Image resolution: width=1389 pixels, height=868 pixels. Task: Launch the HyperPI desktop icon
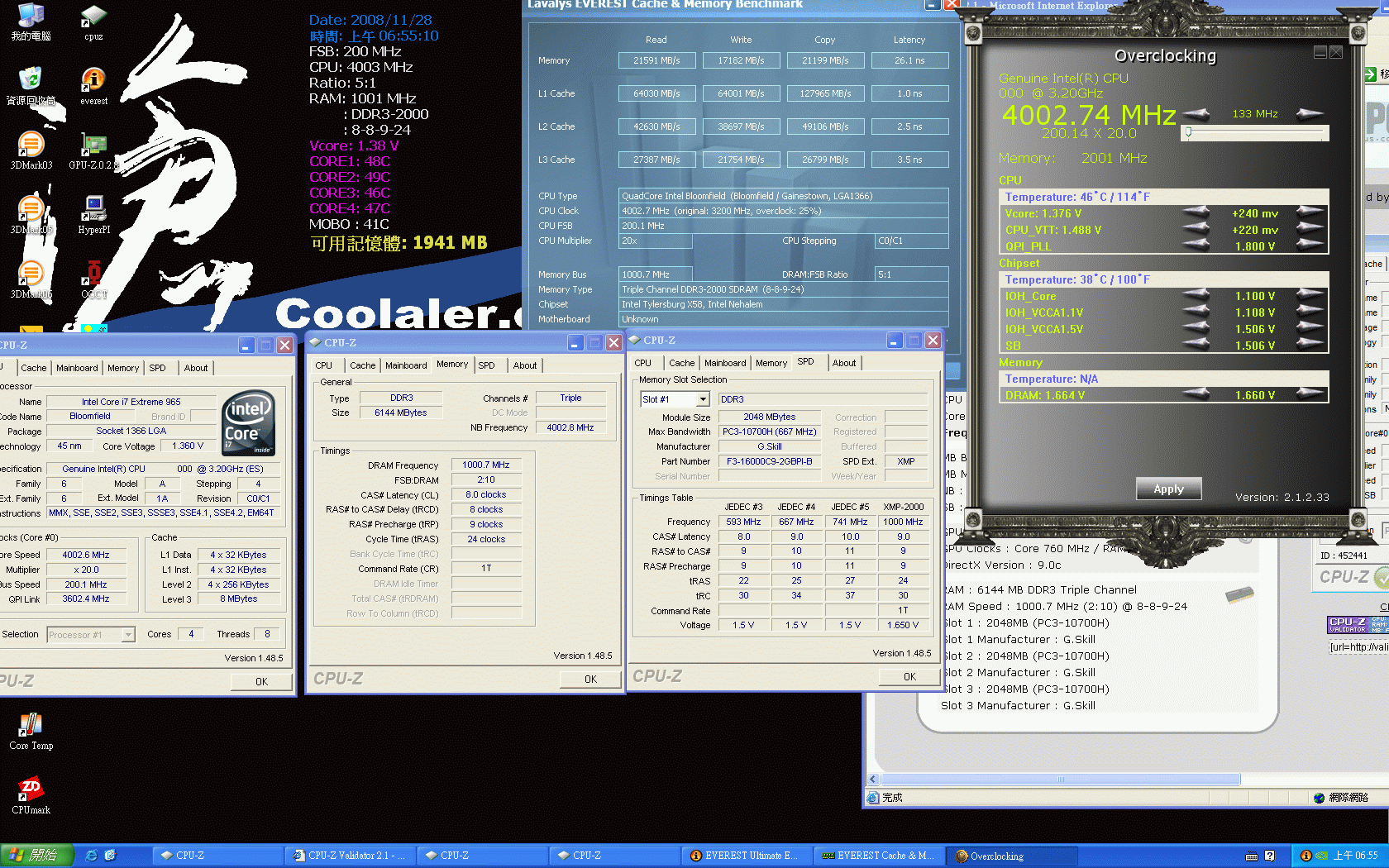[93, 215]
